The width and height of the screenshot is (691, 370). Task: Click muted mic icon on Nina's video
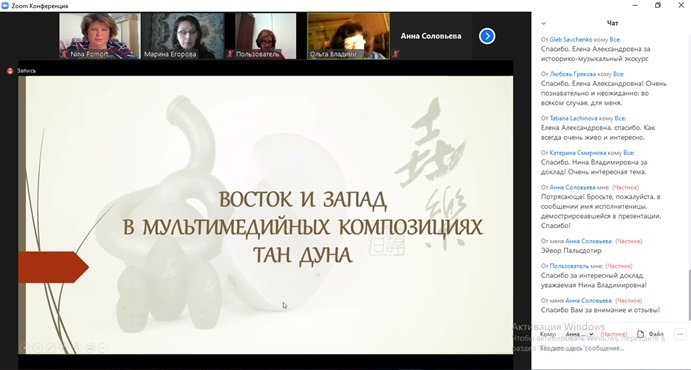pyautogui.click(x=65, y=54)
